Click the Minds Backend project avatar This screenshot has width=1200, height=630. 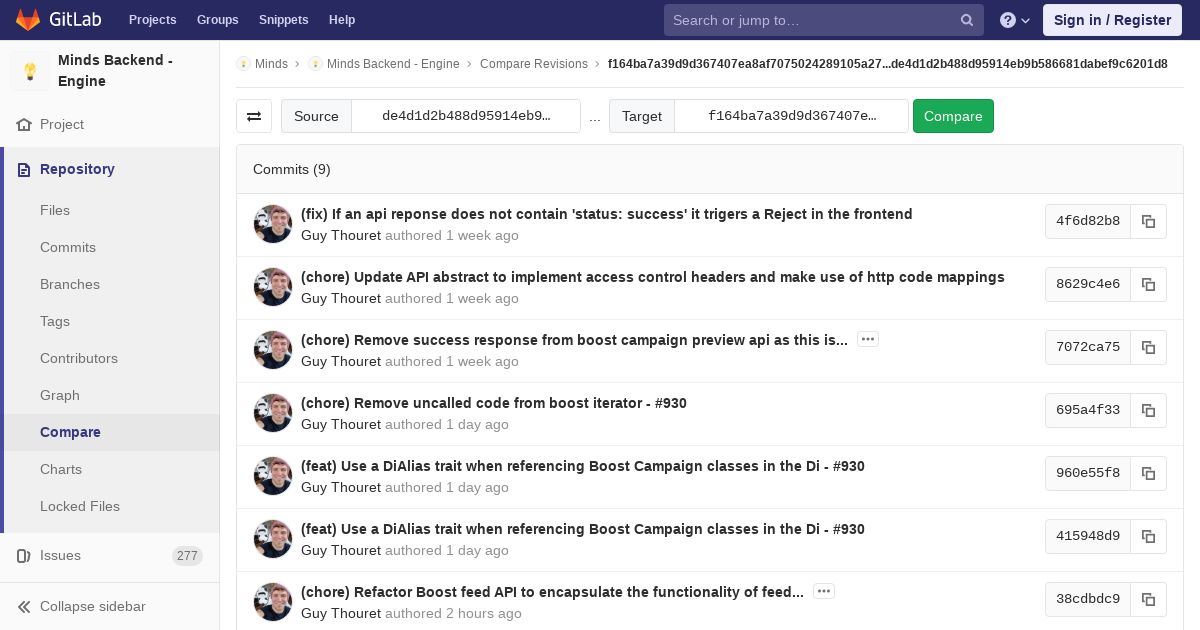tap(30, 71)
